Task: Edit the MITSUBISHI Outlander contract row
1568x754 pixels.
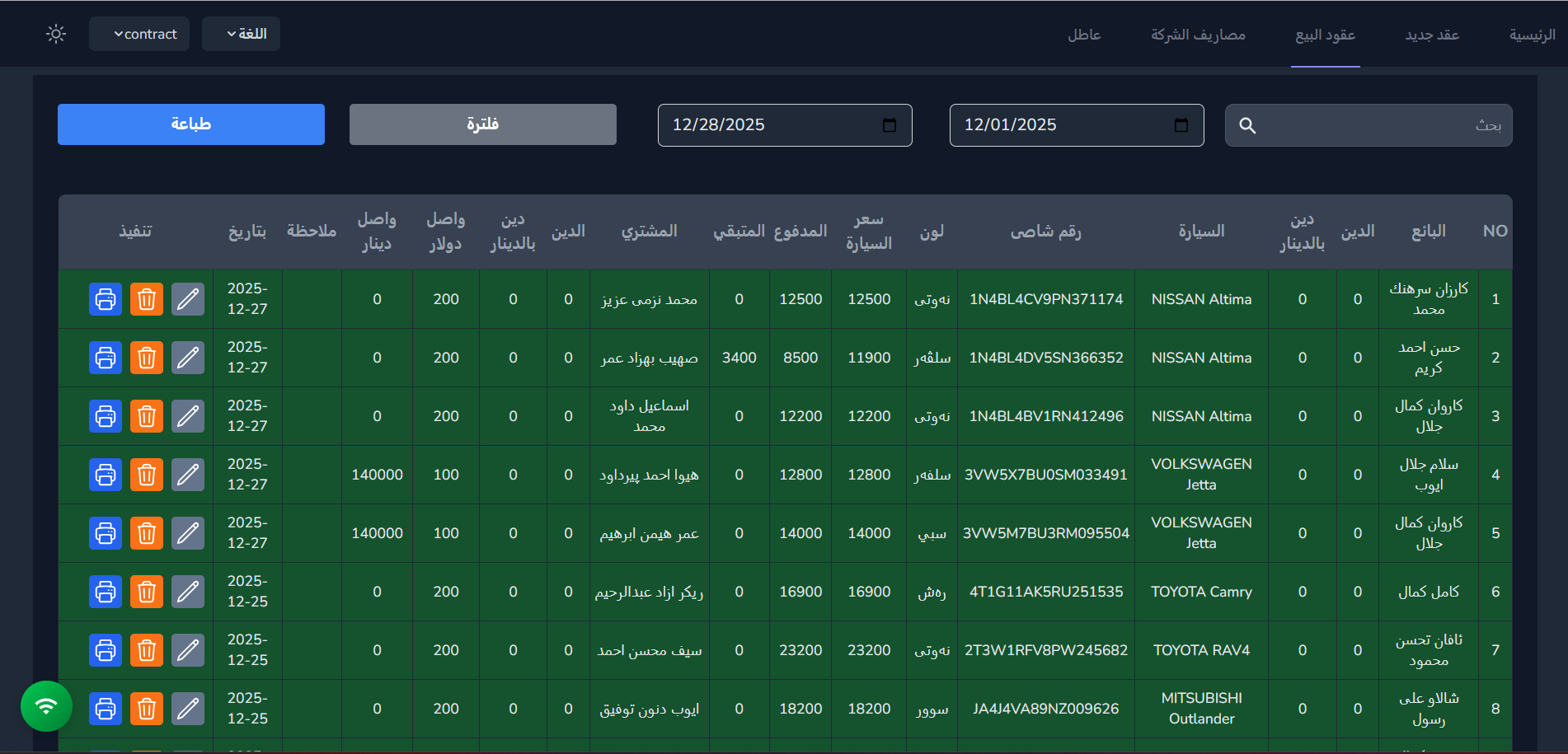Action: (x=188, y=709)
